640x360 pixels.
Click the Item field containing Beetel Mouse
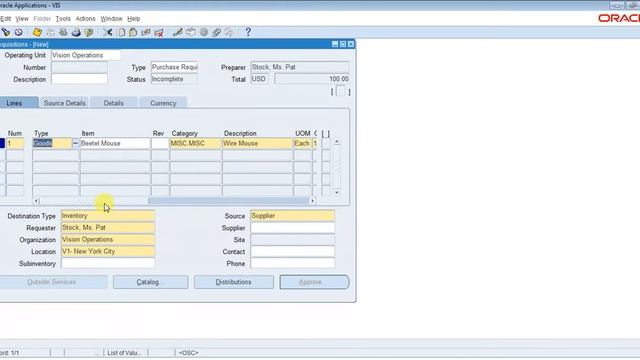[x=115, y=143]
